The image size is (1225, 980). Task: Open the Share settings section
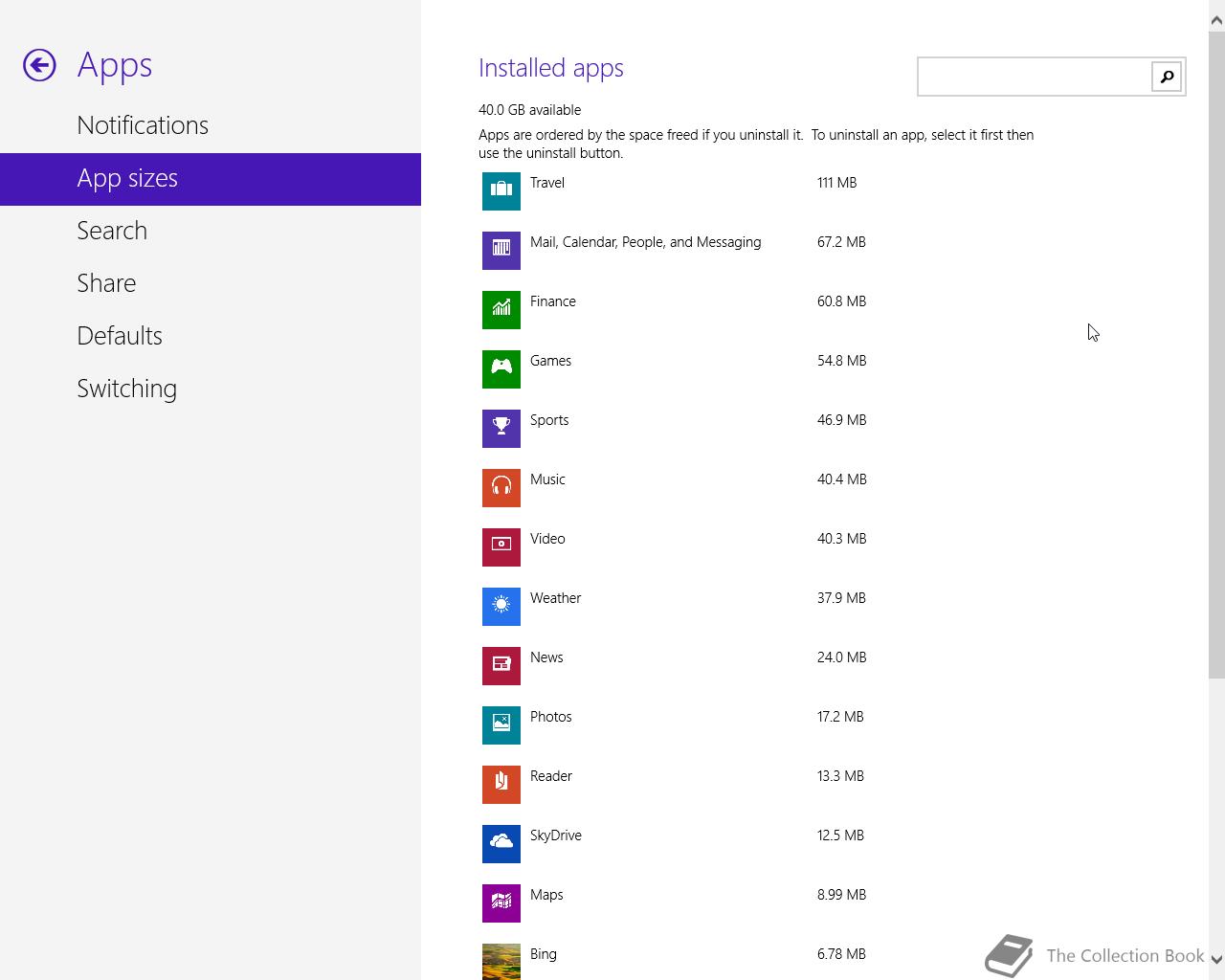pyautogui.click(x=106, y=283)
